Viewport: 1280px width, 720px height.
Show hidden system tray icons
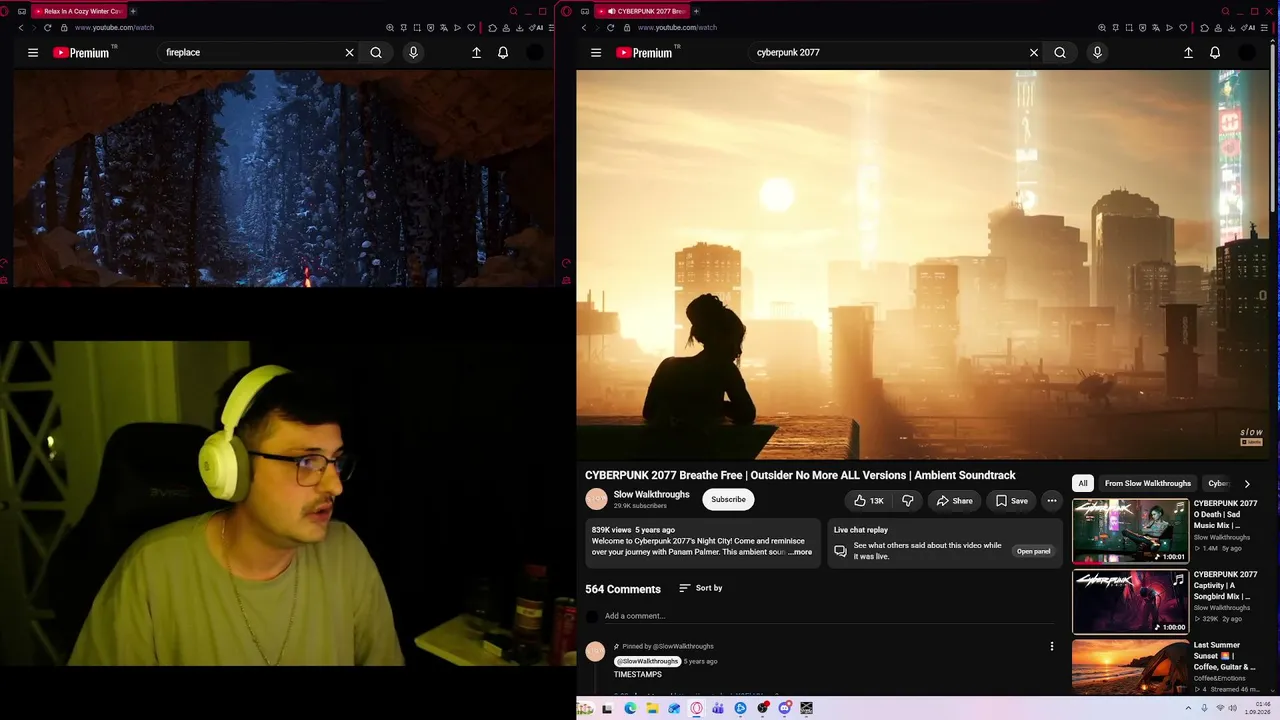[1188, 709]
